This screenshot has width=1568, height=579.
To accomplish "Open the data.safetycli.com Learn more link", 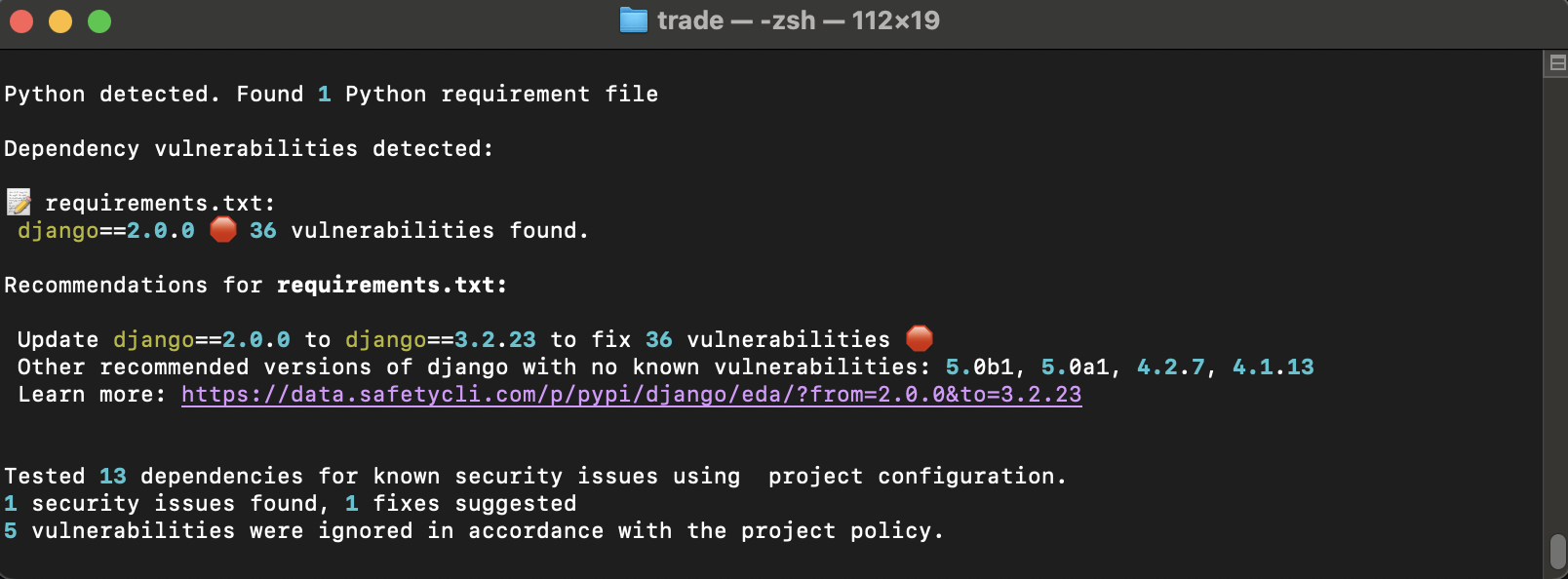I will pos(631,394).
